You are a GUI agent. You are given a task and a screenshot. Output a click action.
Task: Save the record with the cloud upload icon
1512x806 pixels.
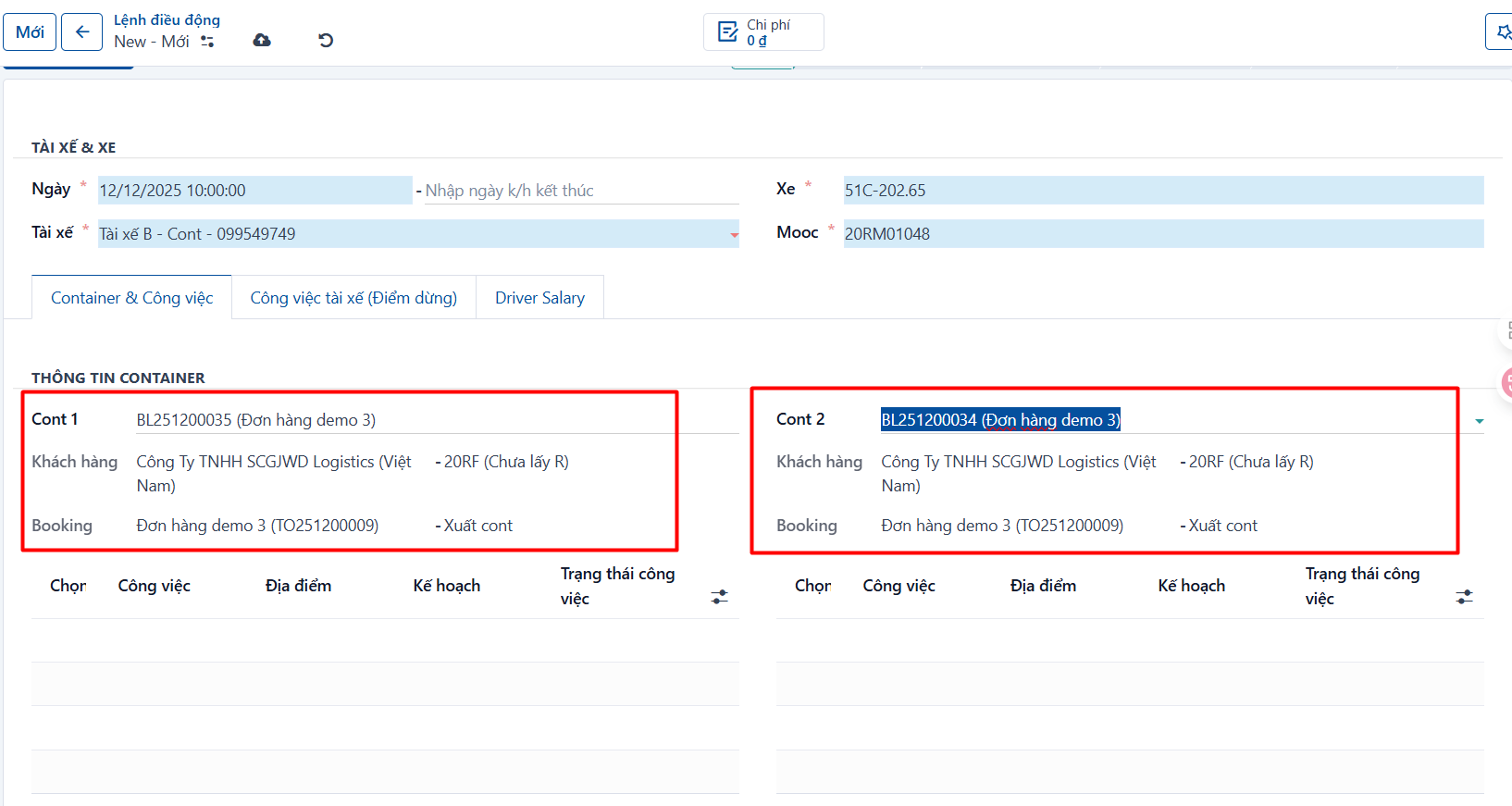point(262,41)
